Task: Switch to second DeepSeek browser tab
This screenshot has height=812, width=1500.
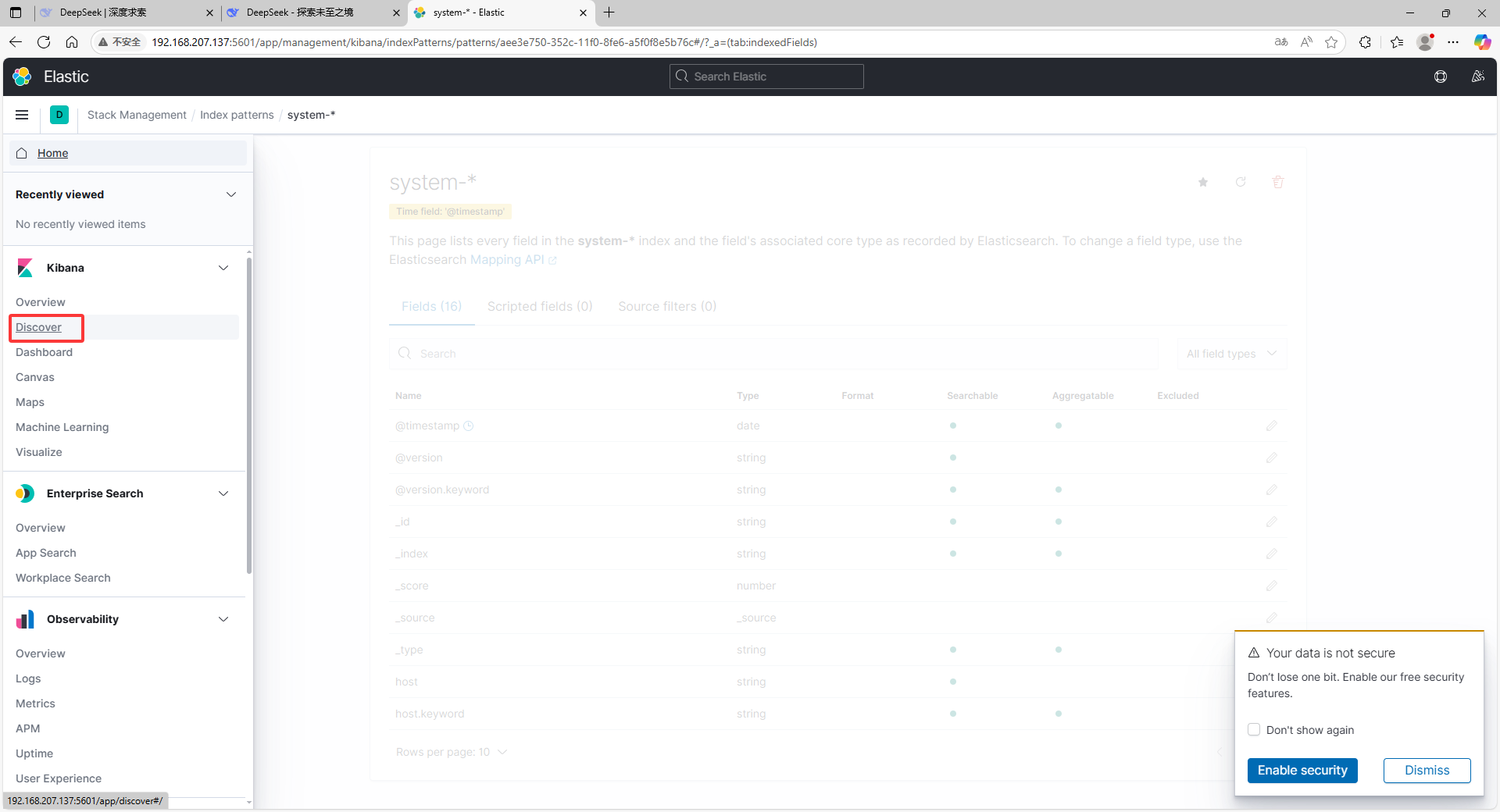Action: click(312, 12)
